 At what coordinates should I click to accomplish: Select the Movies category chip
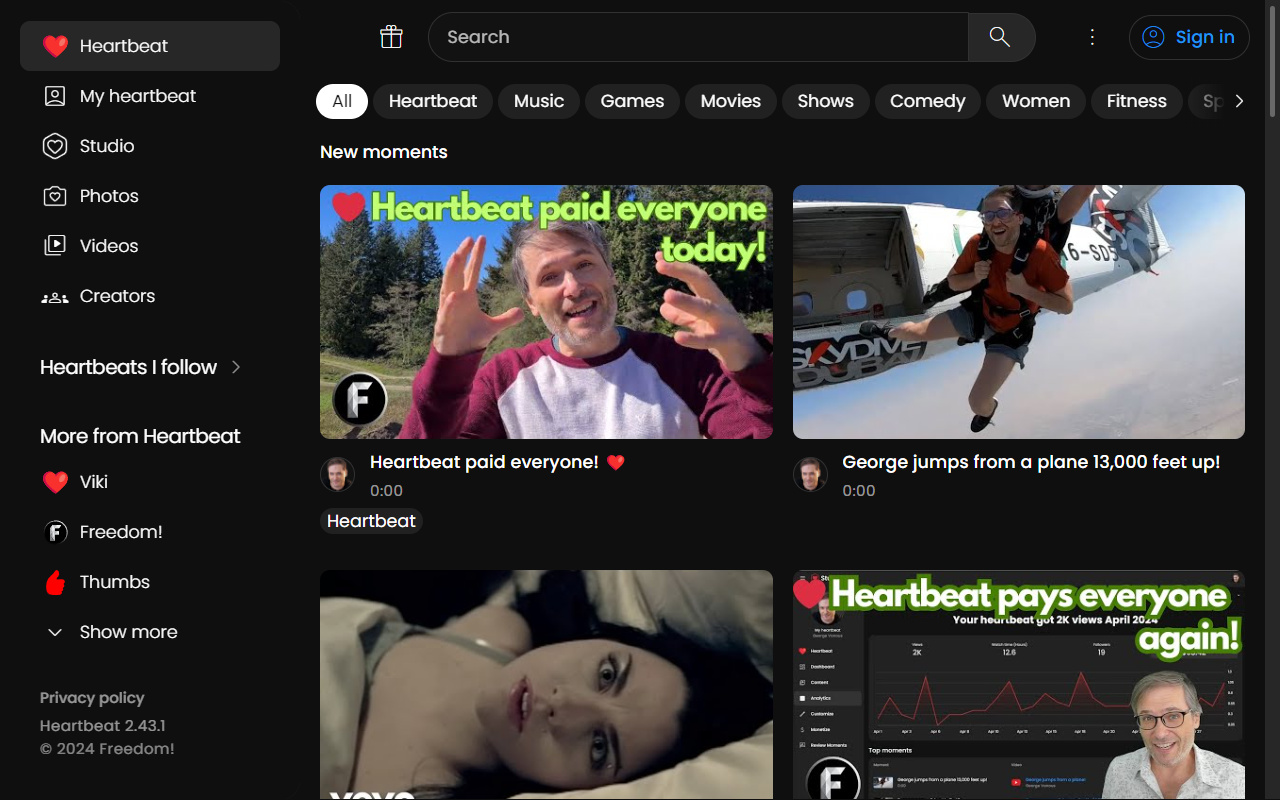(731, 101)
